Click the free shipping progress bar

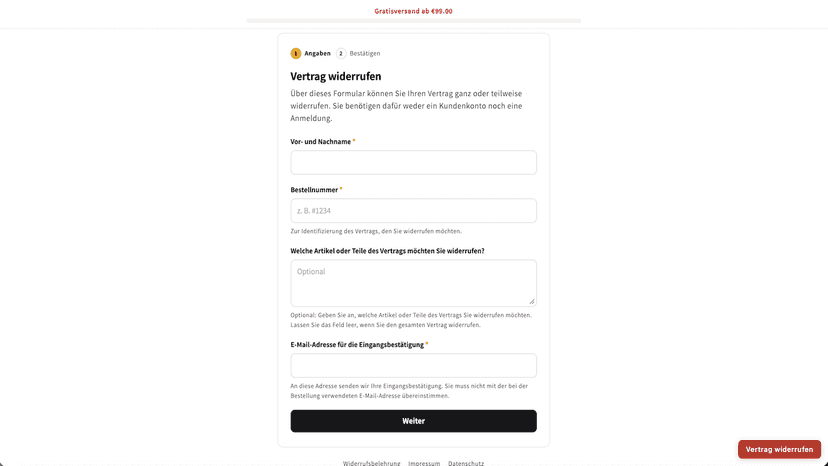tap(413, 21)
